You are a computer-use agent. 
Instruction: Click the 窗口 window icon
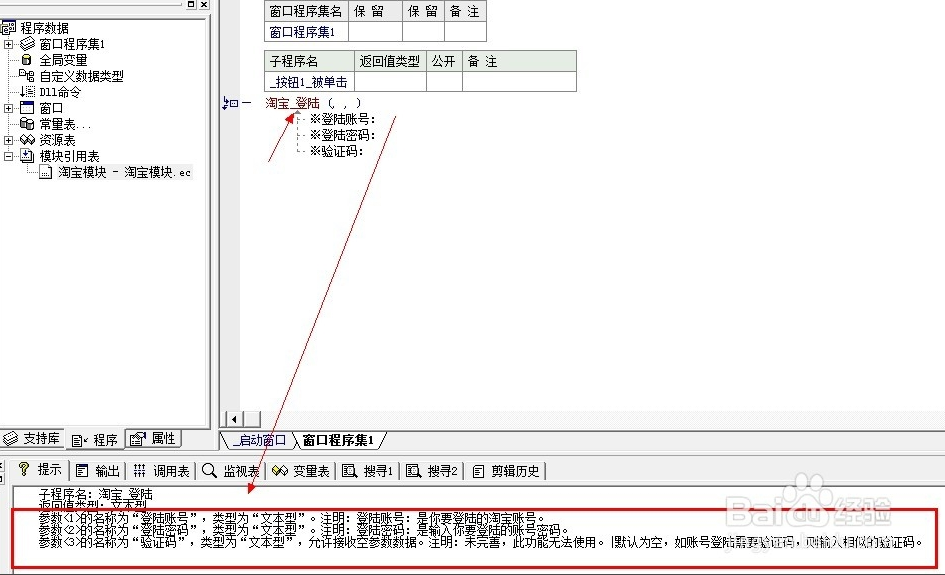point(27,107)
